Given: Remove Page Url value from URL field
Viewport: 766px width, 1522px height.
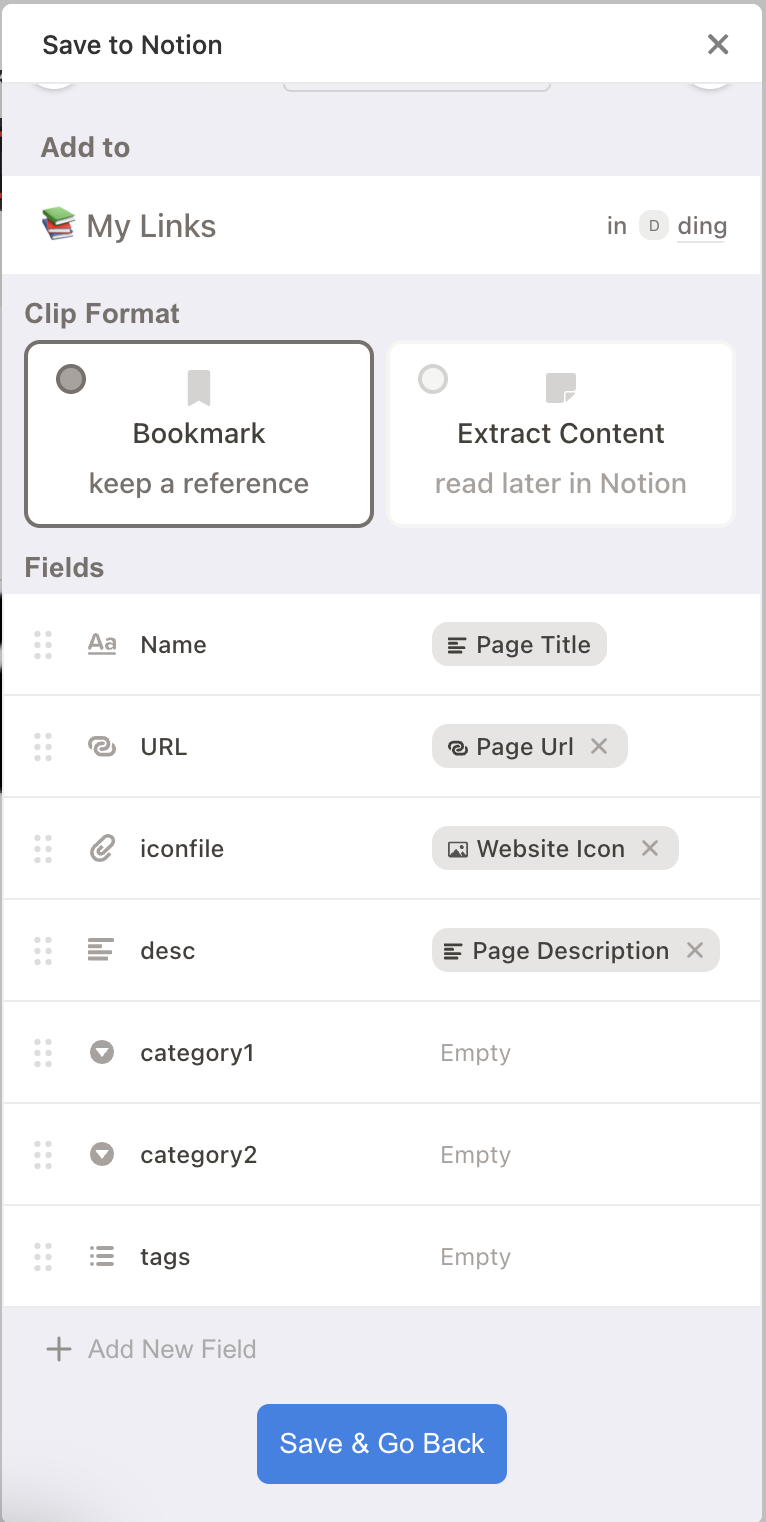Looking at the screenshot, I should coord(599,746).
